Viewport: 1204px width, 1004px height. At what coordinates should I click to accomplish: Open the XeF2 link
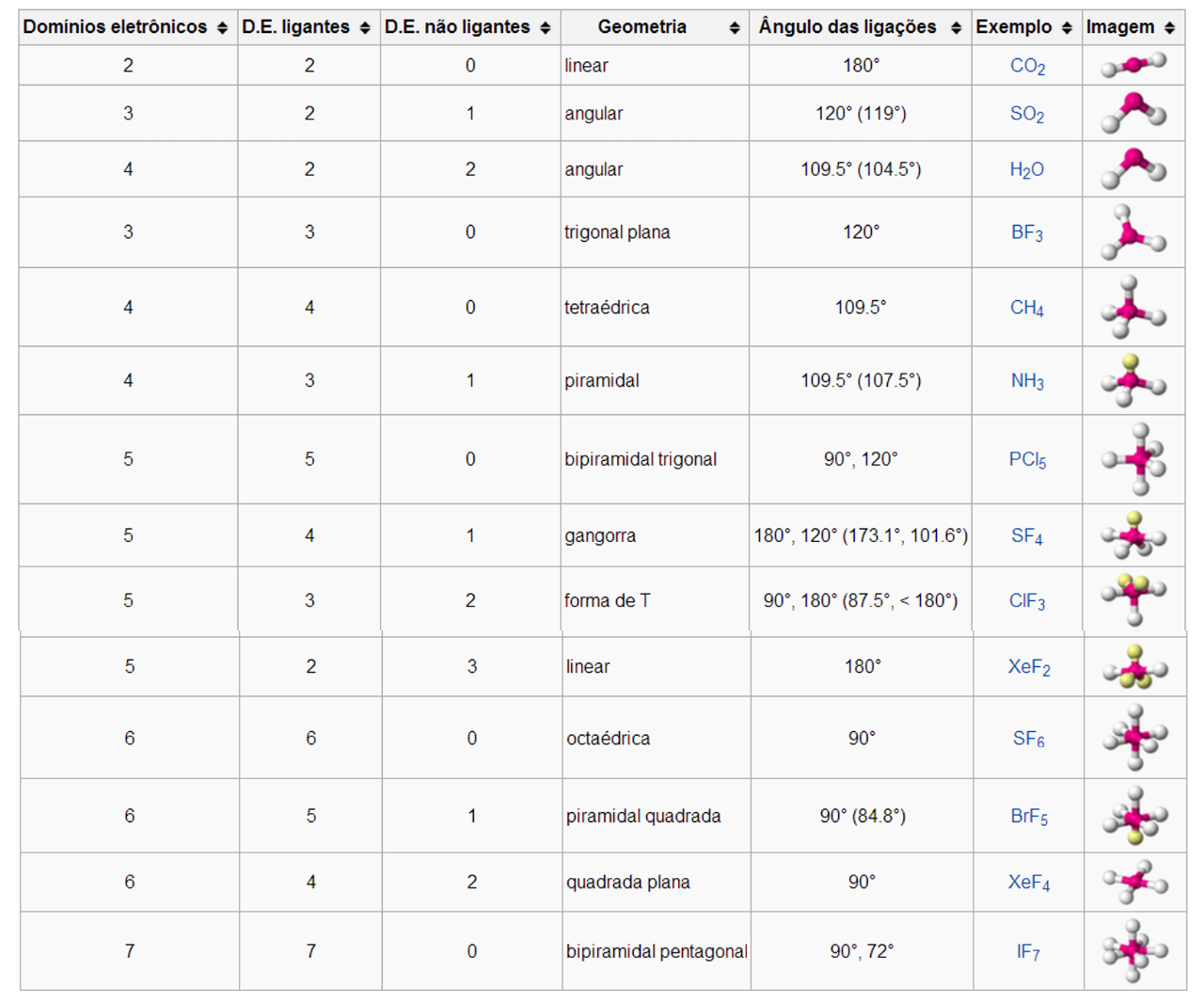1029,667
